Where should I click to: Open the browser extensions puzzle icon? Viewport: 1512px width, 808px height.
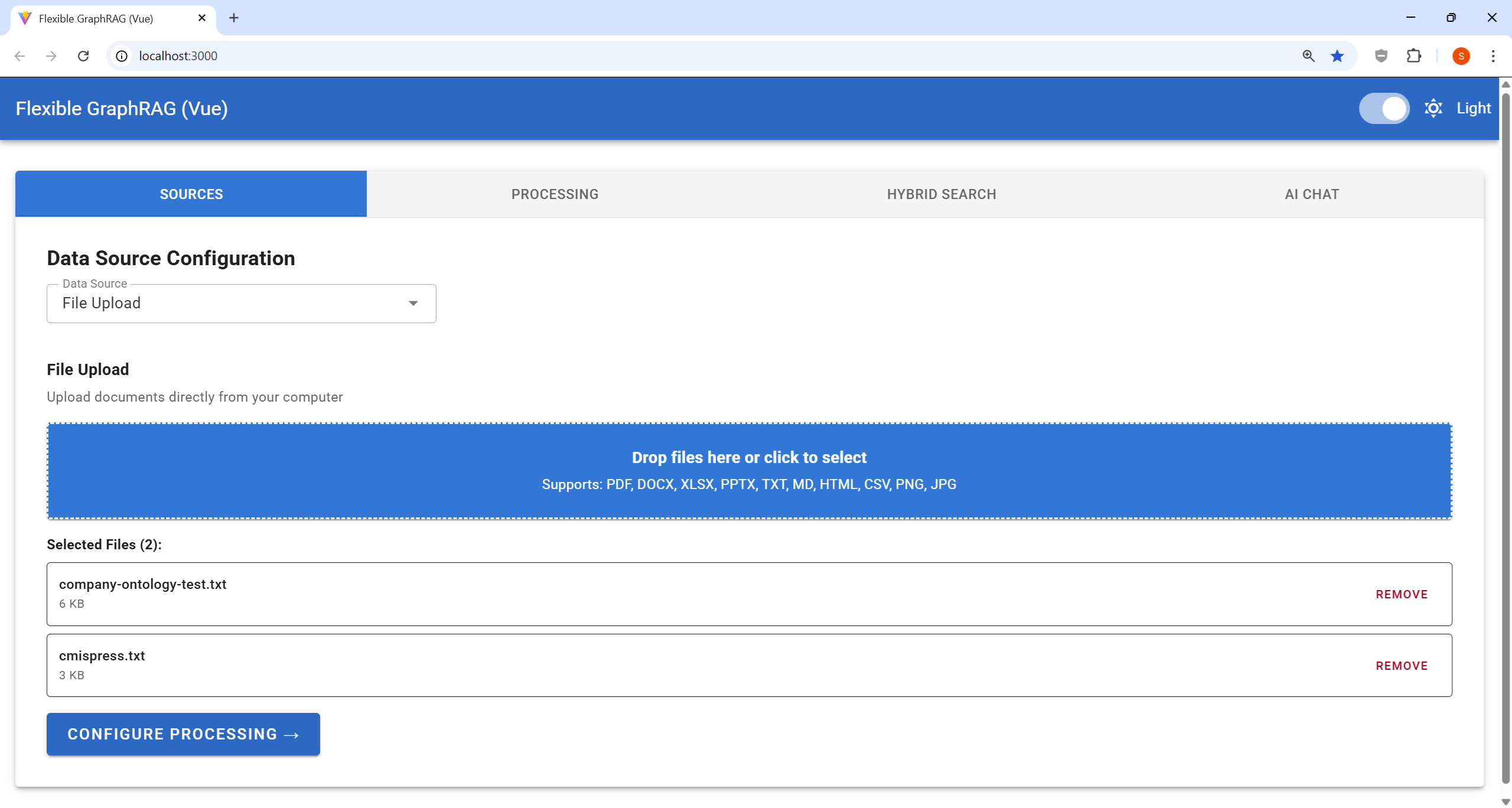[1413, 56]
